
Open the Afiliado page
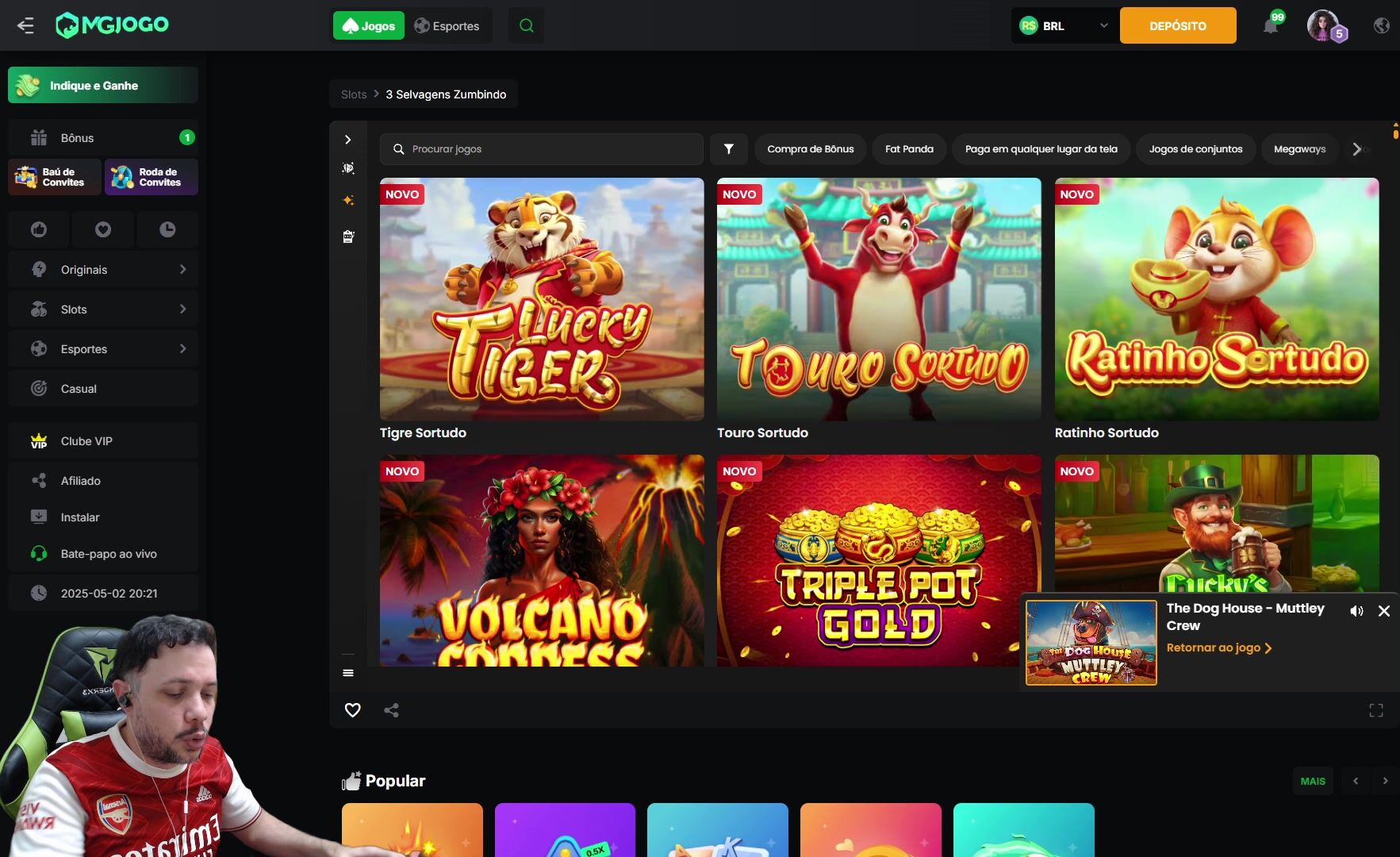click(x=103, y=481)
